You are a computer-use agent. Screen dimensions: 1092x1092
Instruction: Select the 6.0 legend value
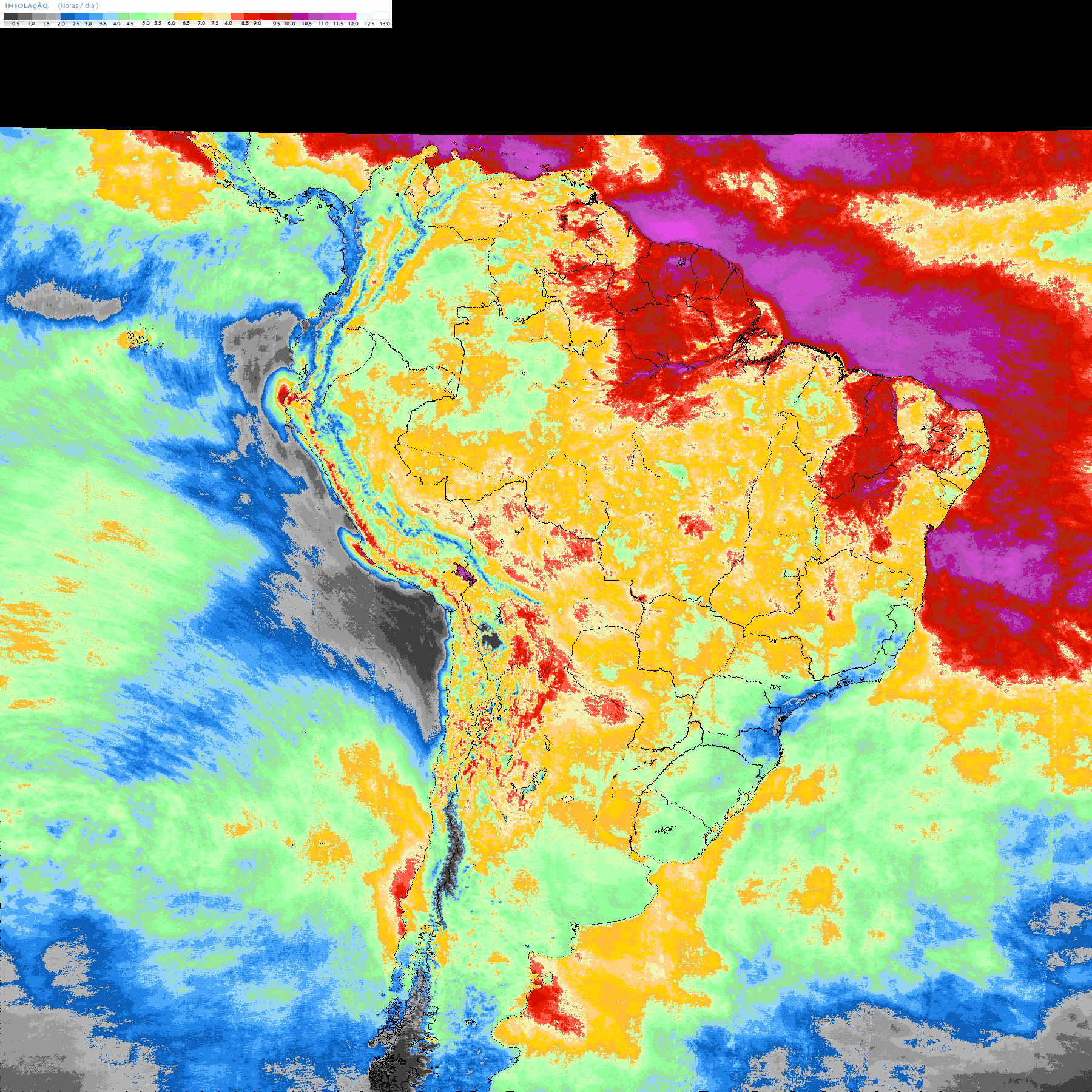coord(172,24)
